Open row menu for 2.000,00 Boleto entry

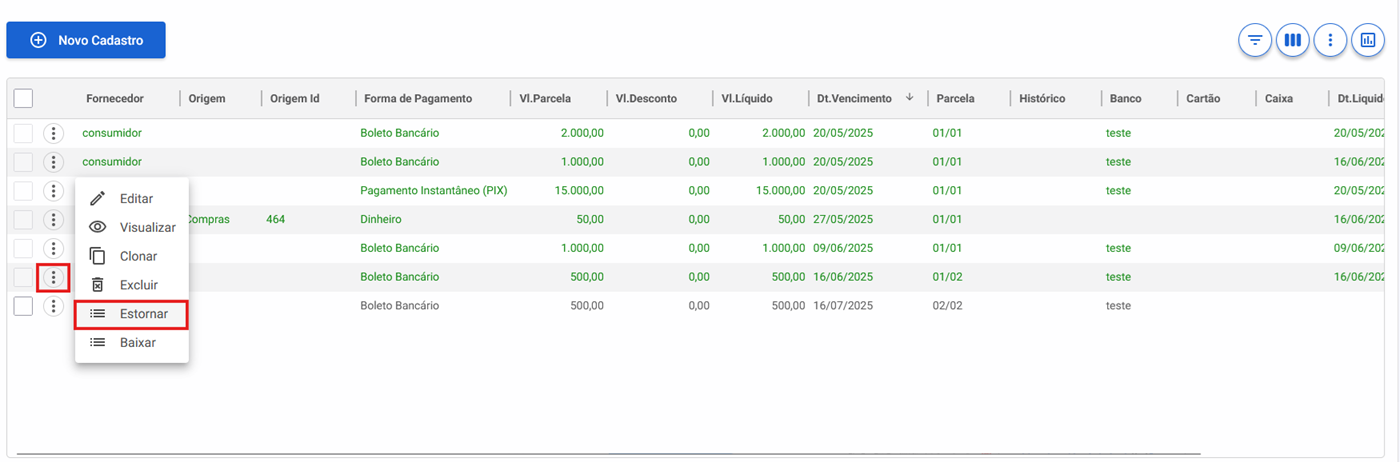(53, 133)
